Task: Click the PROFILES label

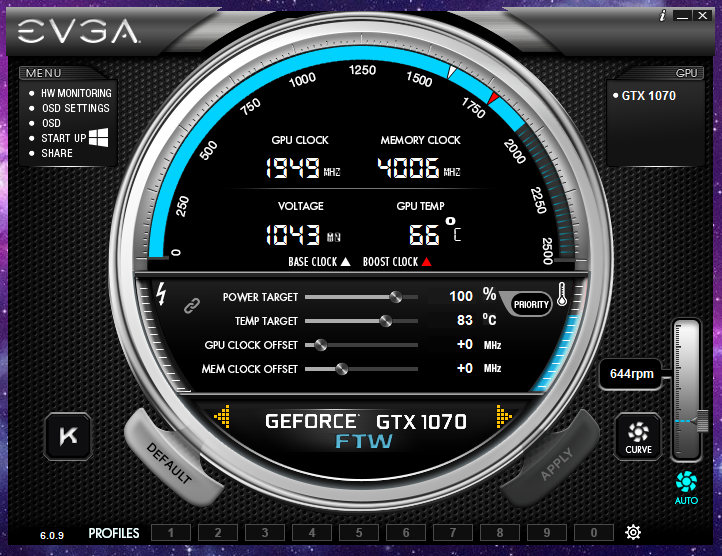Action: coord(114,533)
